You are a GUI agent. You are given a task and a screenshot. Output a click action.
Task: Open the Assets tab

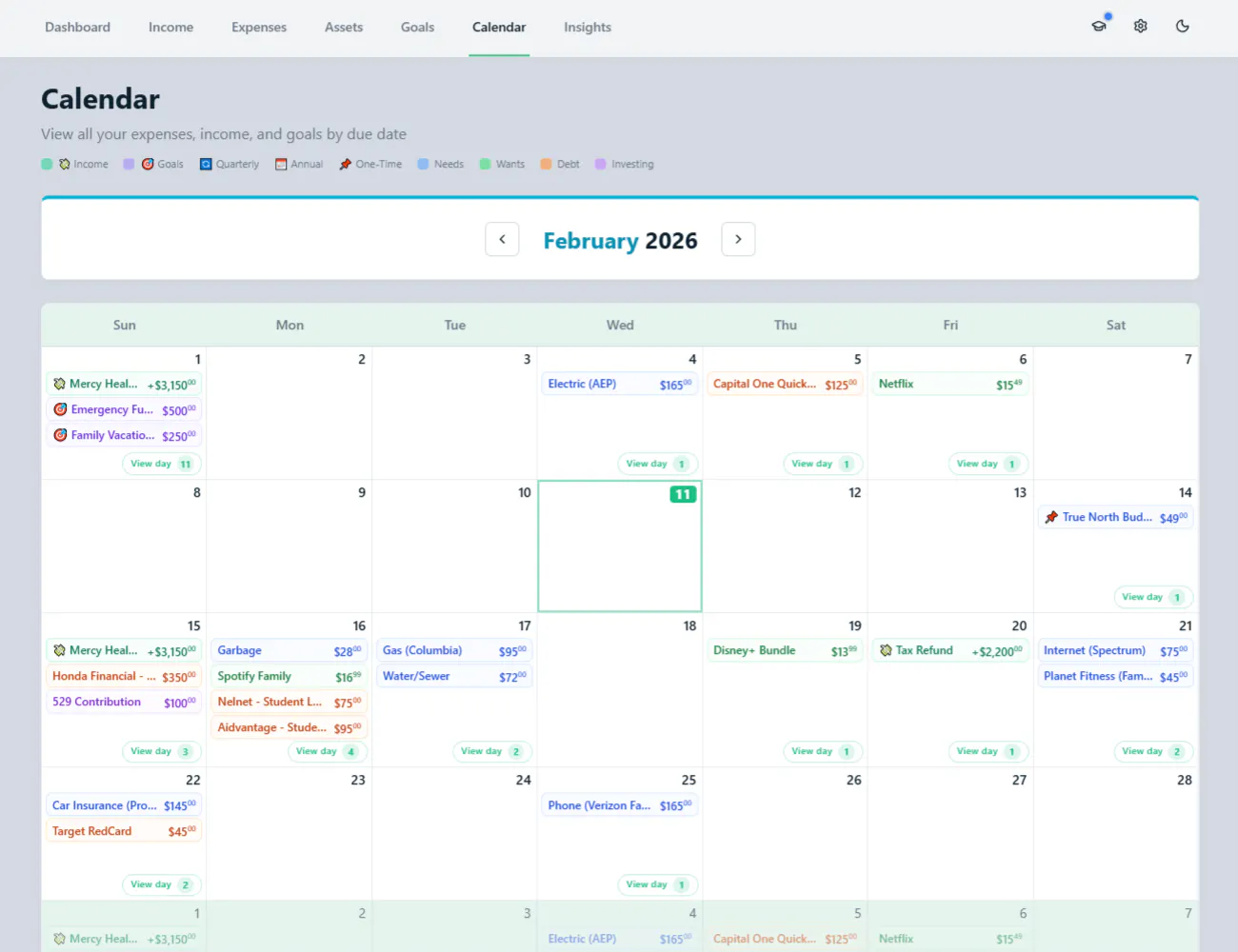coord(344,28)
